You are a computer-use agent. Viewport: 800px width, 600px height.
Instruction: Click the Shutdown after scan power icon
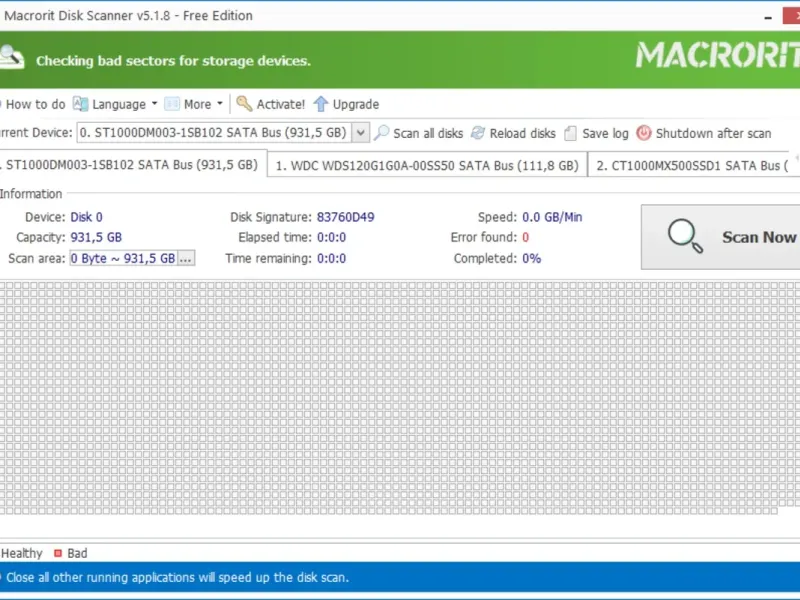click(644, 133)
